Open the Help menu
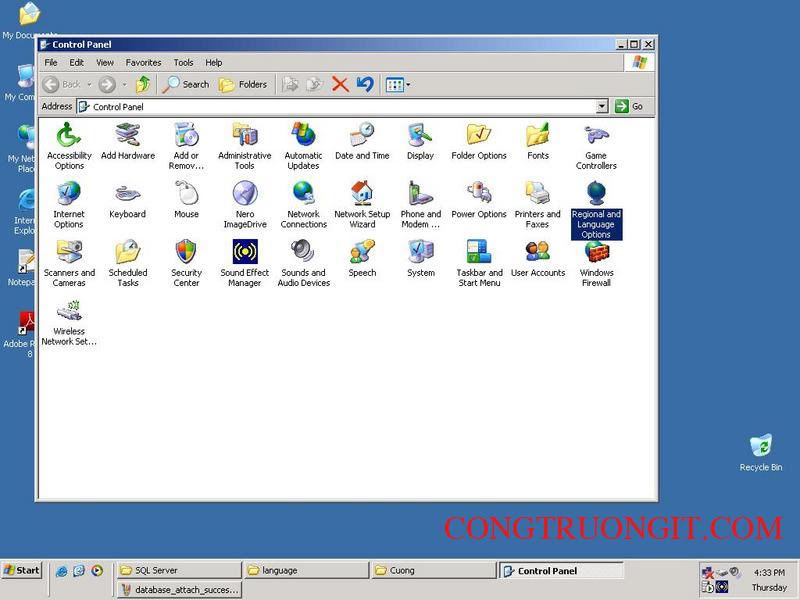 (x=213, y=62)
